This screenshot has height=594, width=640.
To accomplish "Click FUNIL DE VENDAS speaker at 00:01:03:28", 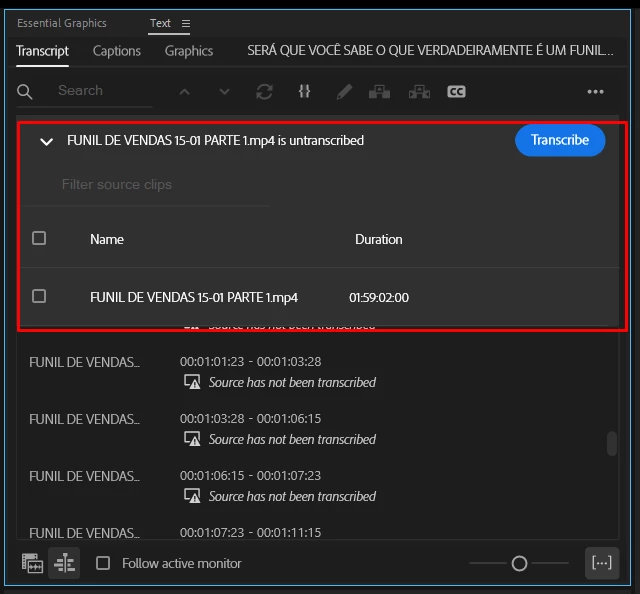I will (84, 419).
